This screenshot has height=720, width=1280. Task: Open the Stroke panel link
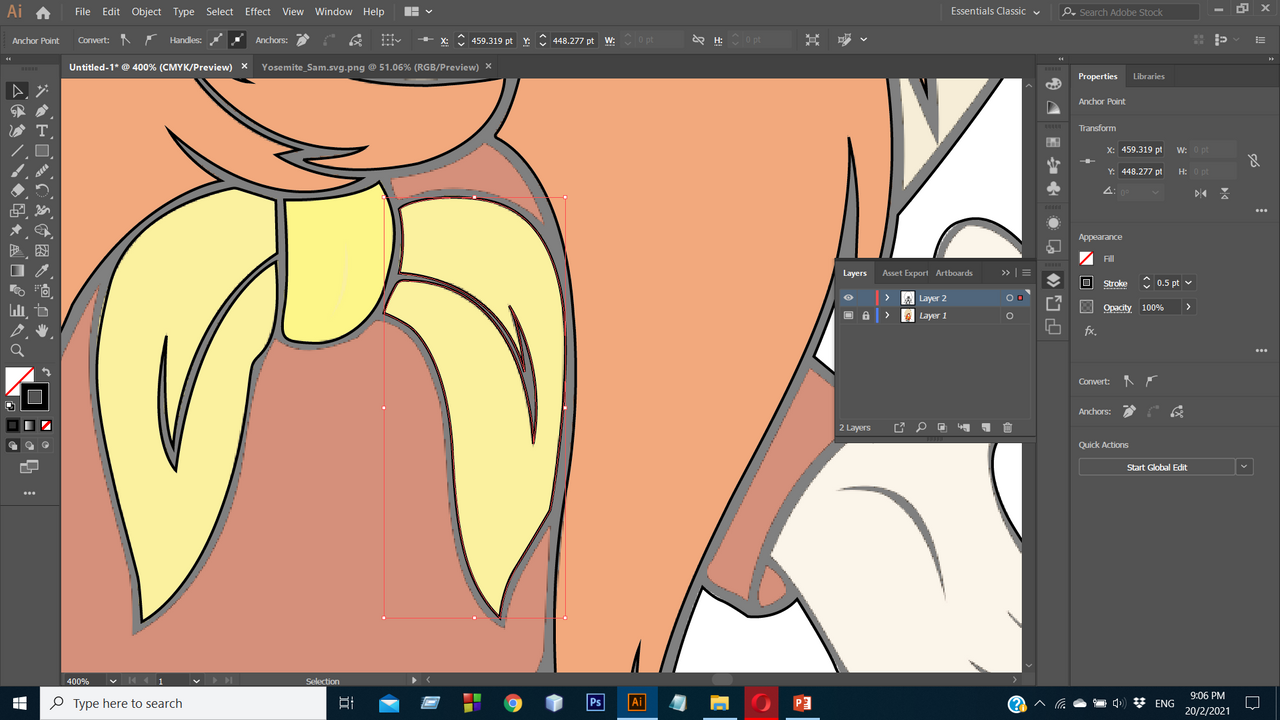click(x=1115, y=284)
